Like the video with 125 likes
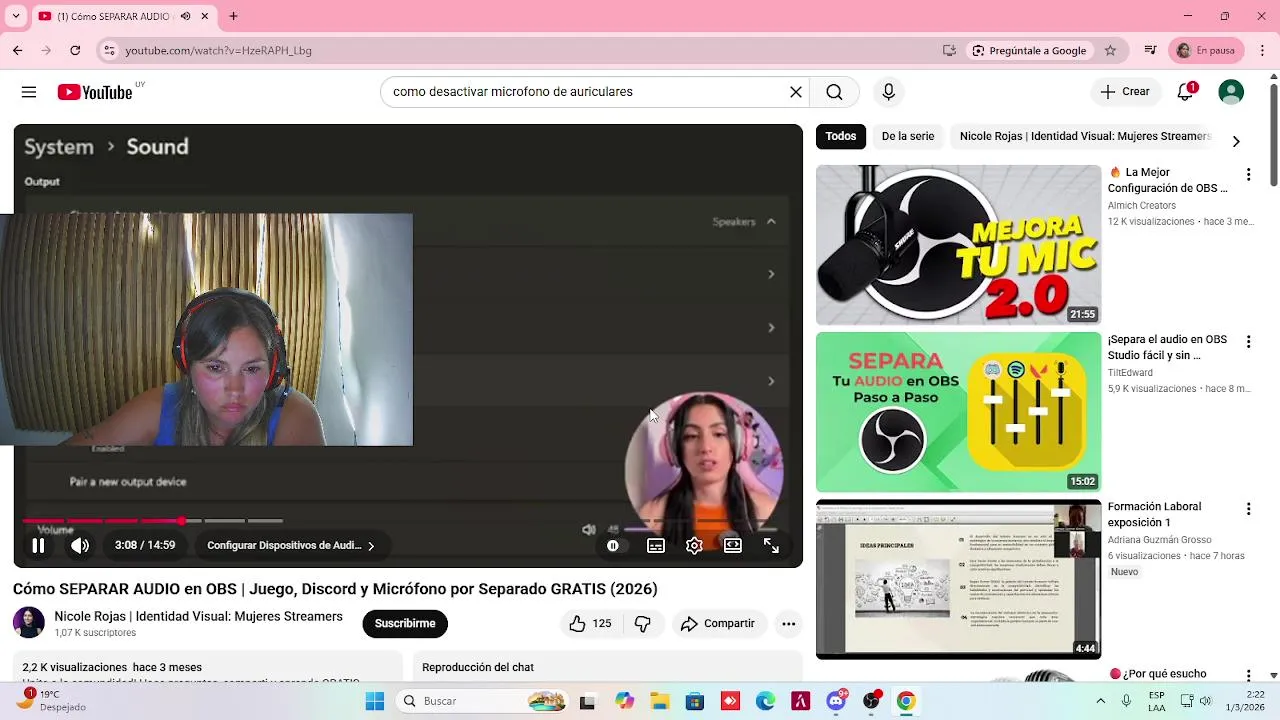Viewport: 1280px width, 720px height. coord(590,623)
